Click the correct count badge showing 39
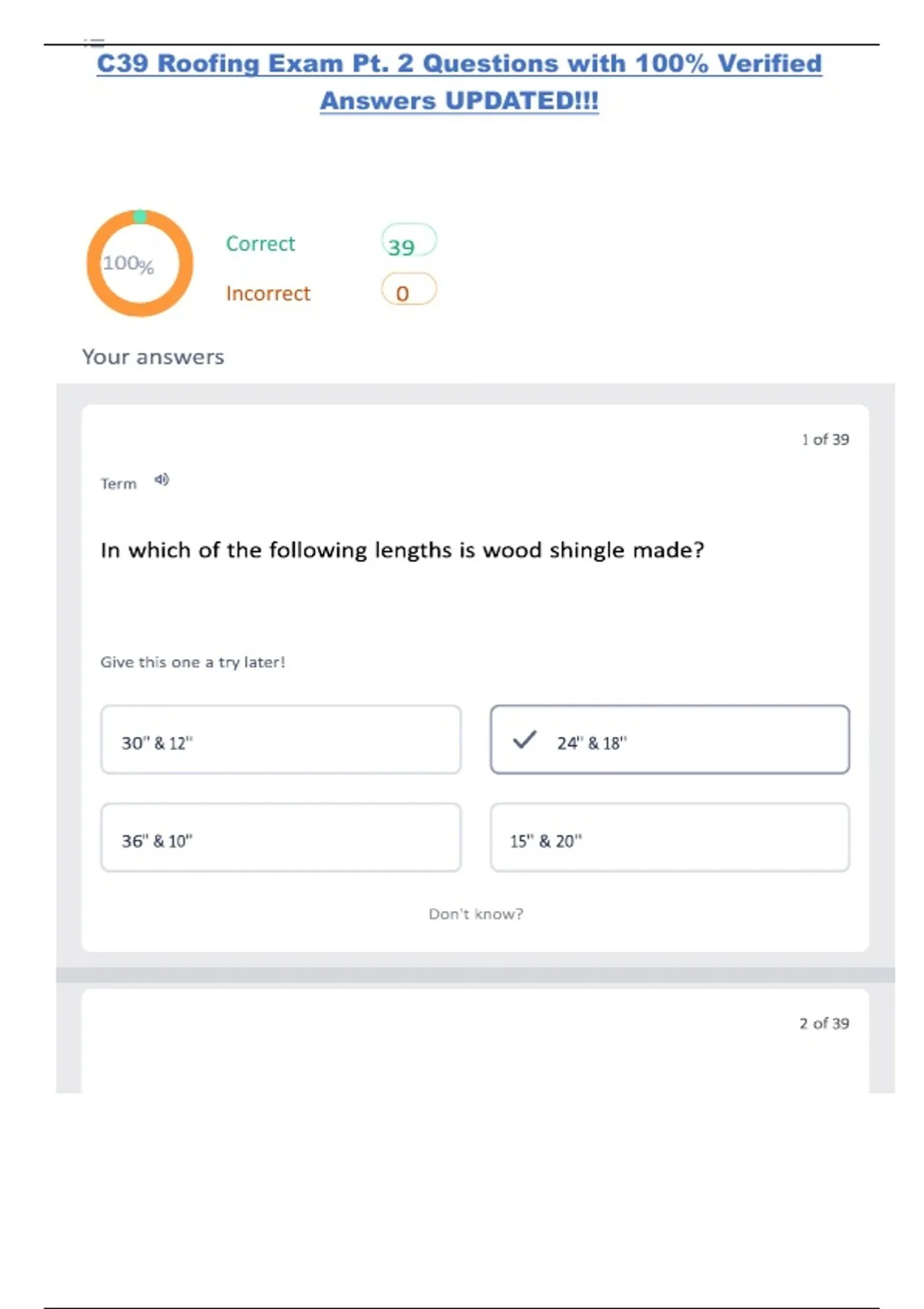This screenshot has width=924, height=1309. [409, 242]
